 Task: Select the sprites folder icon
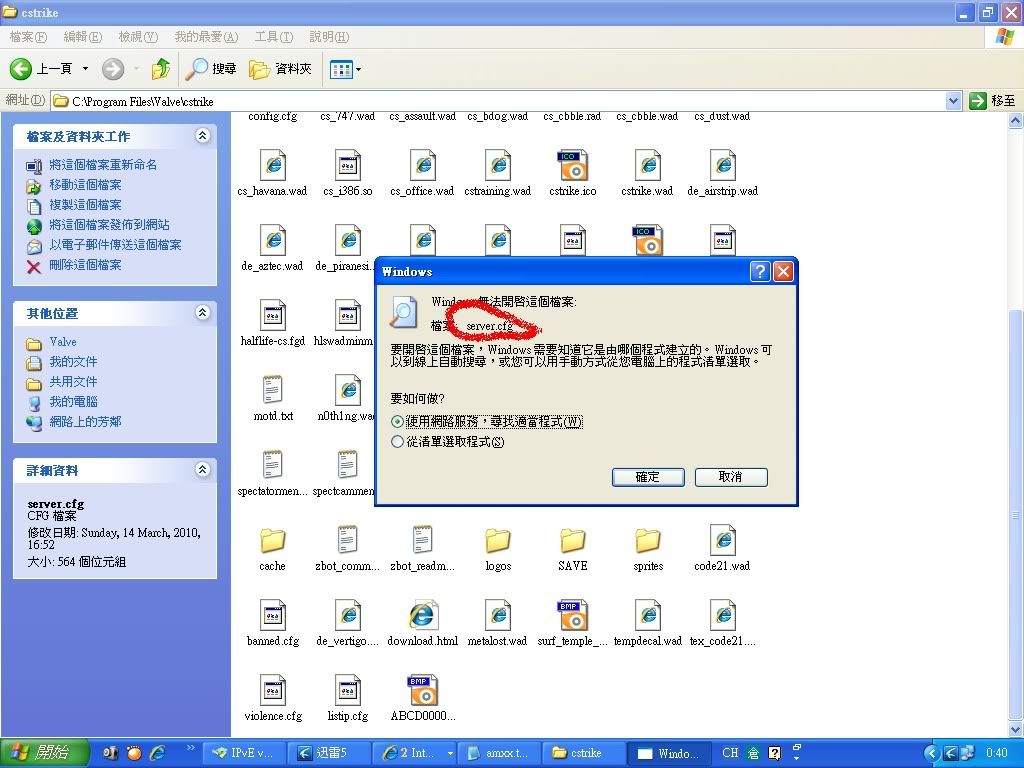pyautogui.click(x=648, y=540)
